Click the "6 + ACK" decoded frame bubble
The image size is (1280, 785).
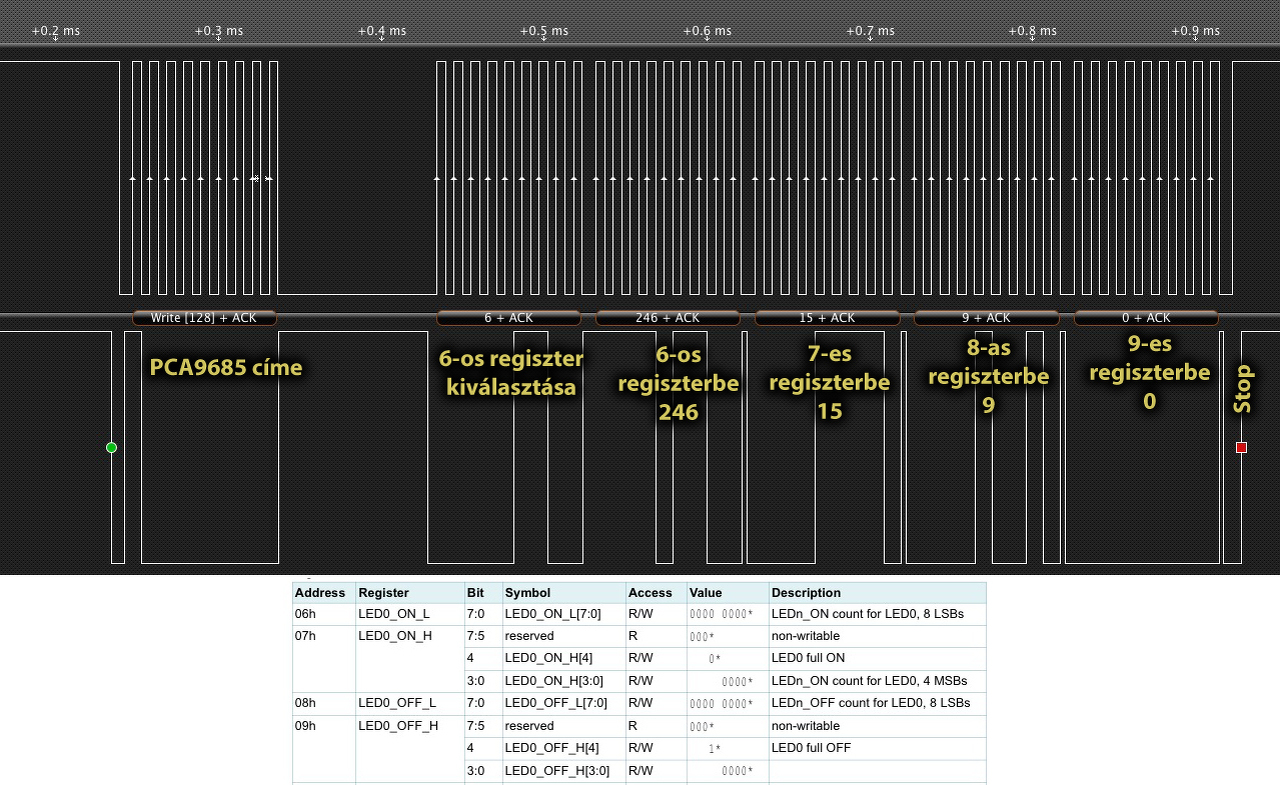pyautogui.click(x=508, y=318)
